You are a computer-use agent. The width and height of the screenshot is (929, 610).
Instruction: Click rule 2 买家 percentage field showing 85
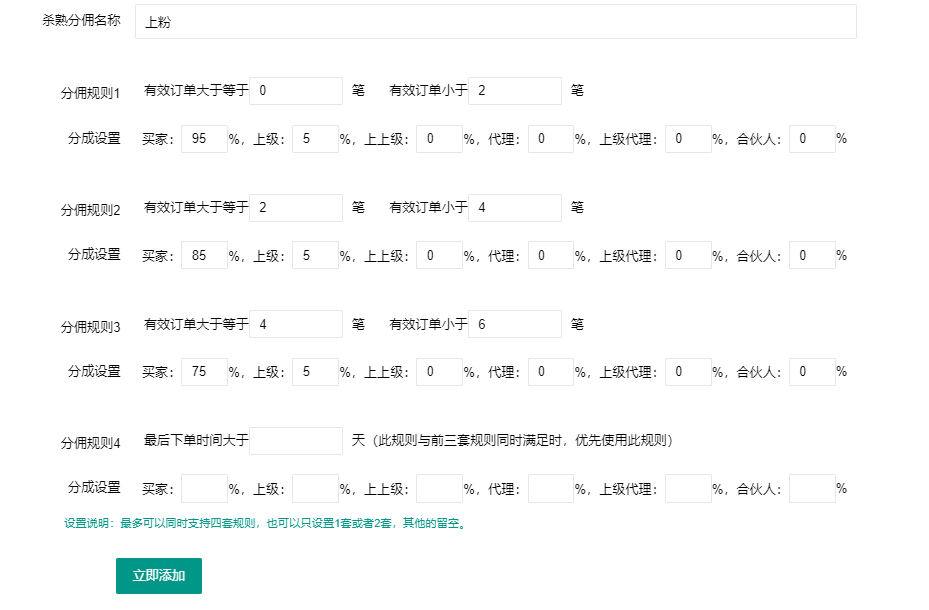pos(204,255)
